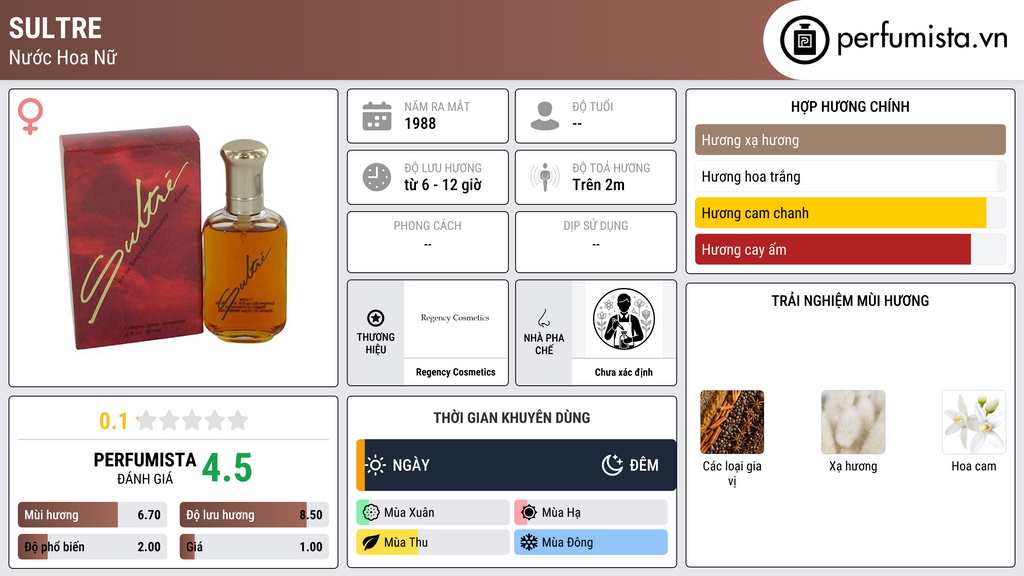Viewport: 1024px width, 576px height.
Task: Click the snowflake icon for Mùa Đông
Action: [529, 542]
